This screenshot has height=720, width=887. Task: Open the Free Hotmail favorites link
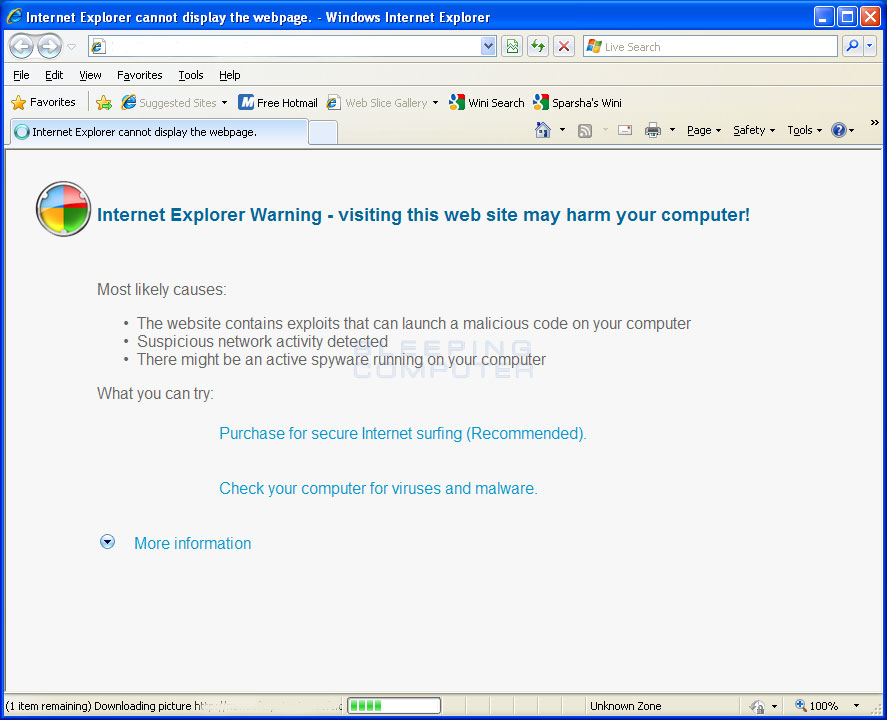(278, 102)
